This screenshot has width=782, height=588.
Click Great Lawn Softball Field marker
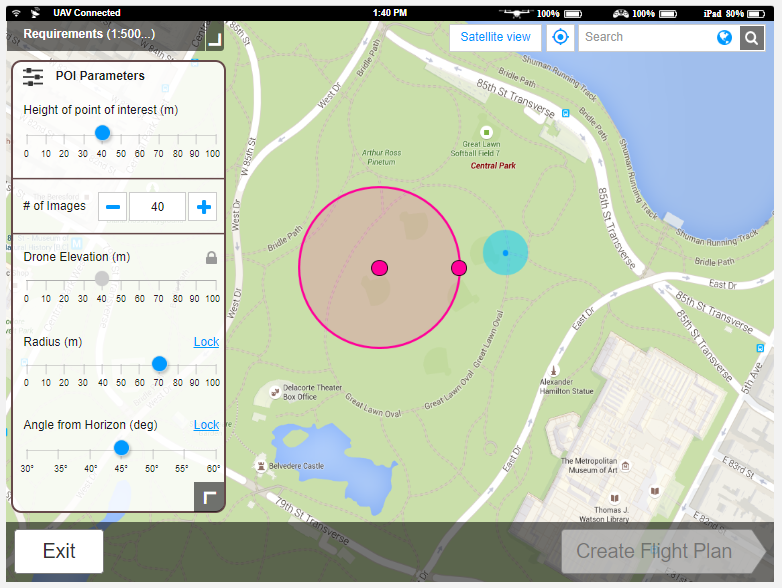[x=486, y=133]
